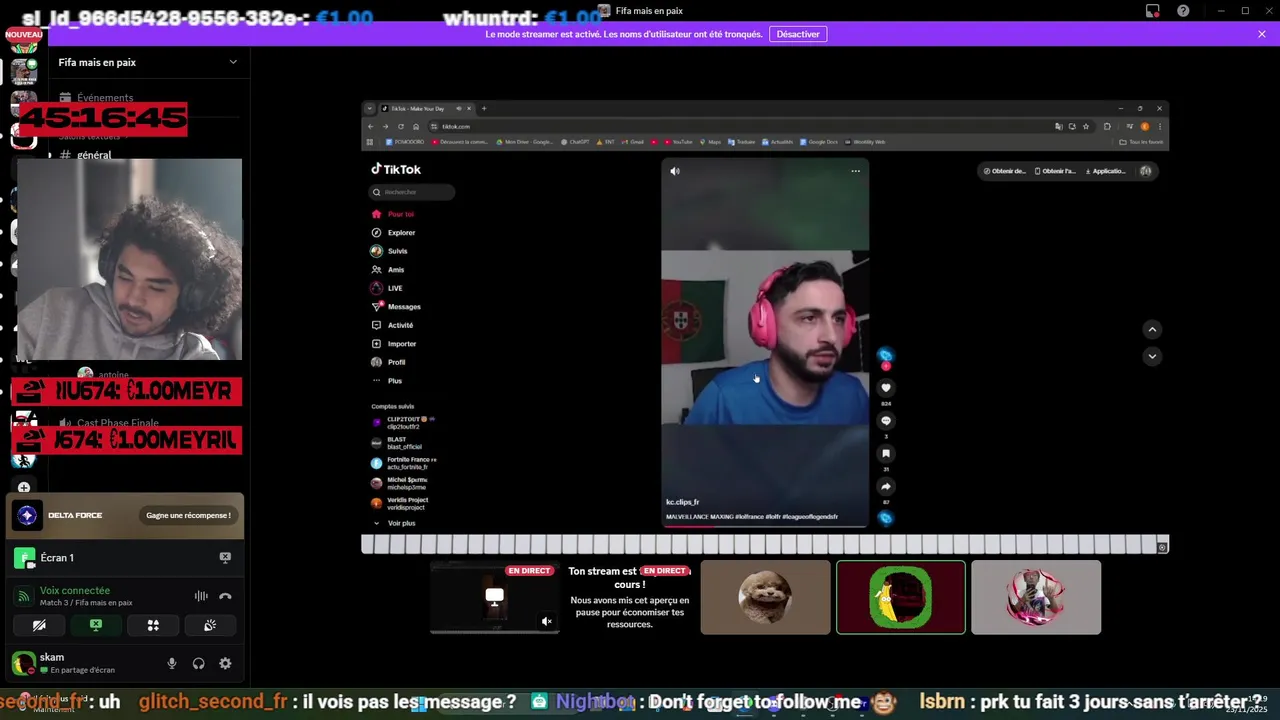Go to next video with down arrow
Screen dimensions: 1280x720
1152,356
